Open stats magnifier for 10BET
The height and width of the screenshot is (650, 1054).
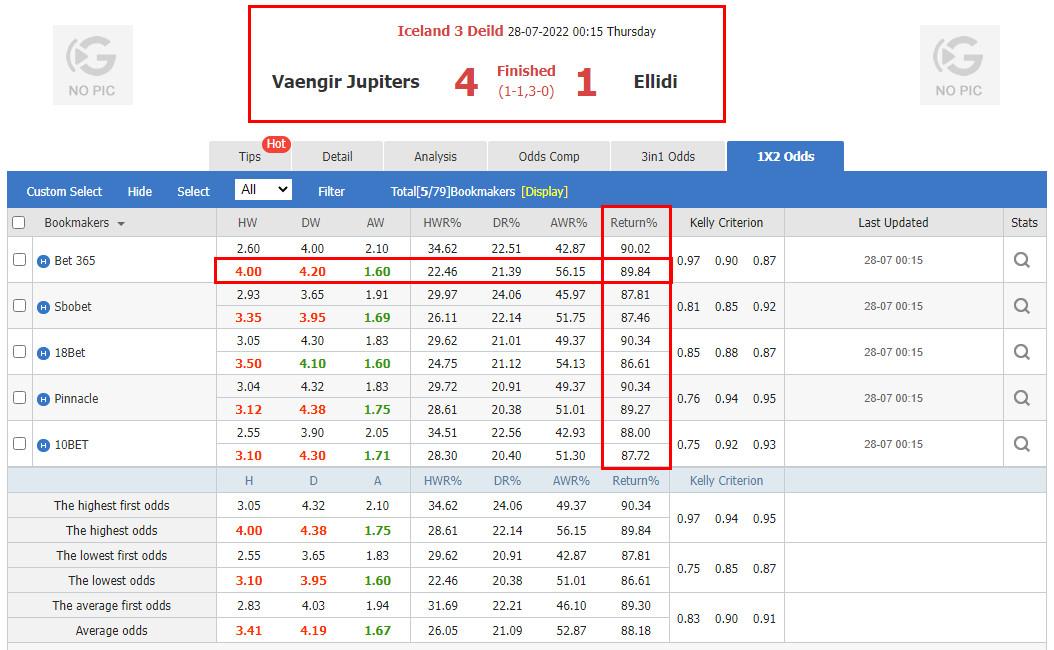[x=1021, y=444]
